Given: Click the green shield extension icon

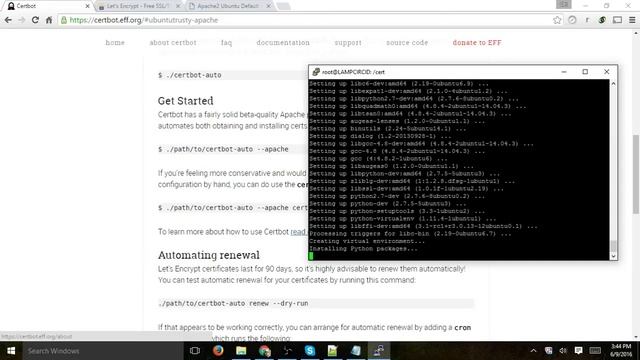Looking at the screenshot, I should tap(602, 20).
